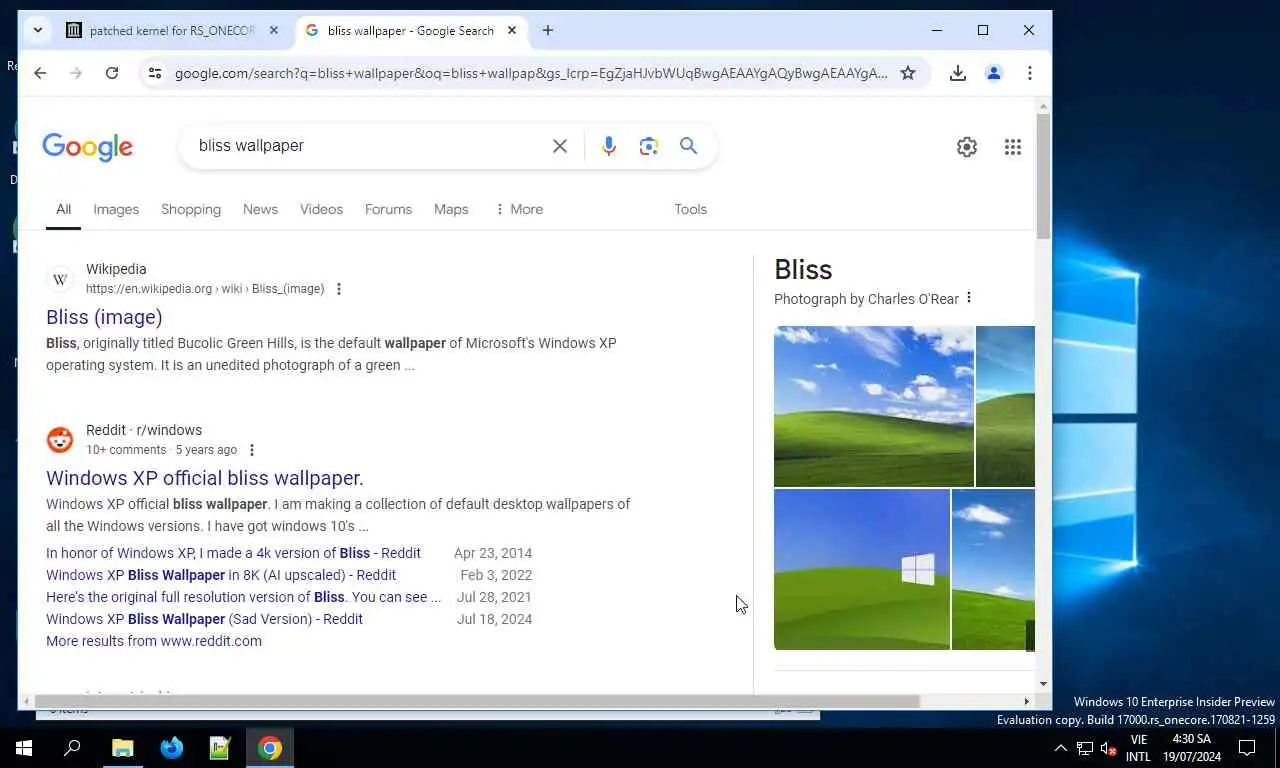This screenshot has height=768, width=1280.
Task: Select the All results tab
Action: pyautogui.click(x=63, y=209)
